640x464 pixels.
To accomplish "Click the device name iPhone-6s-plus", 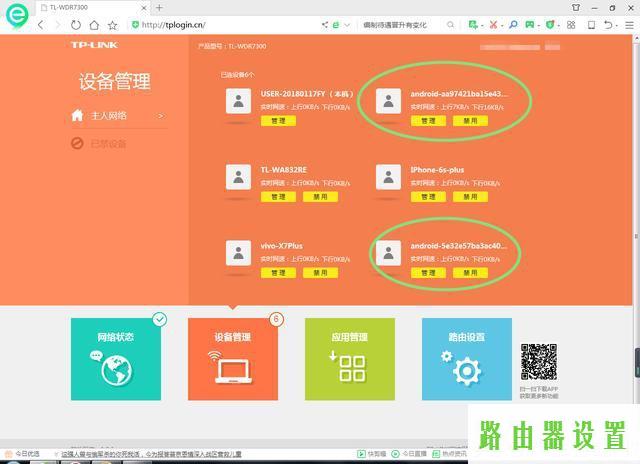I will (x=437, y=170).
